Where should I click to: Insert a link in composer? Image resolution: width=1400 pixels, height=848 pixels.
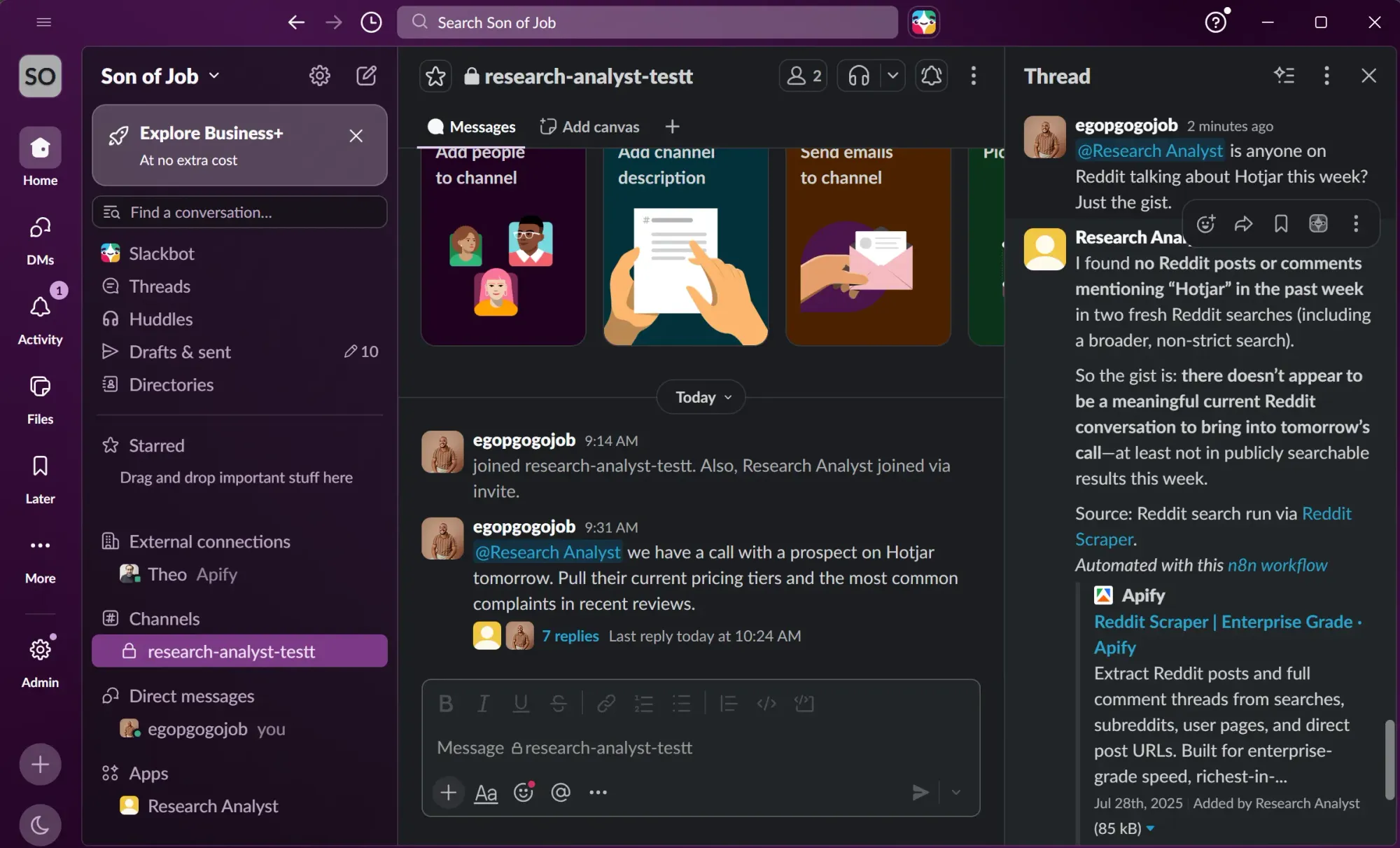606,703
